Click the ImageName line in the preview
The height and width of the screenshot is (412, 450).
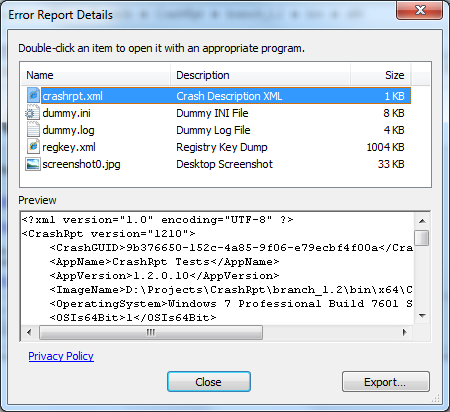(x=231, y=290)
